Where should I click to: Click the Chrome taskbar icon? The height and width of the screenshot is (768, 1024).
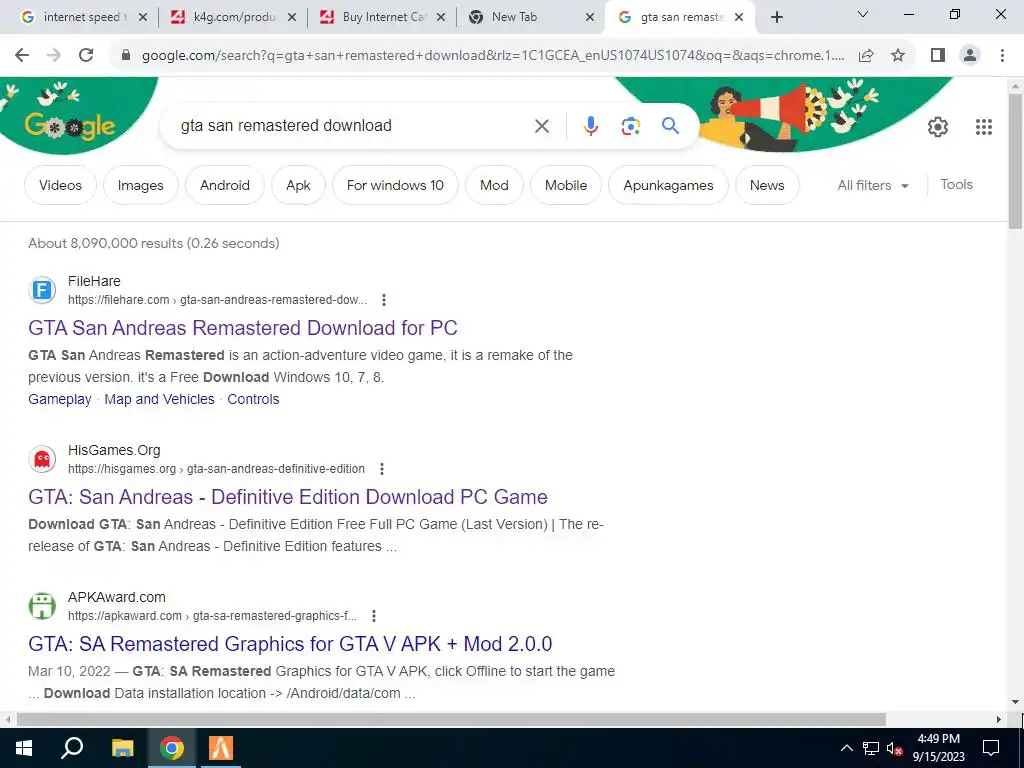click(172, 748)
